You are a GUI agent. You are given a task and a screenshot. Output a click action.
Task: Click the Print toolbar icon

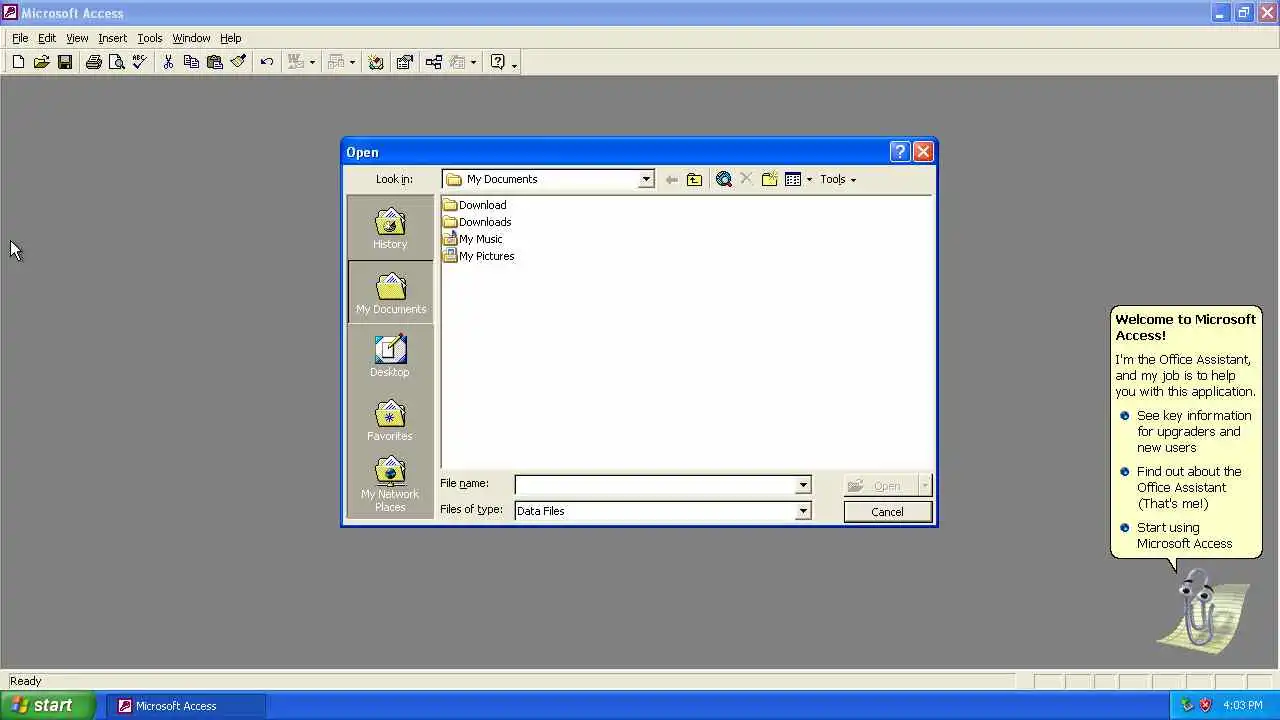pyautogui.click(x=93, y=62)
